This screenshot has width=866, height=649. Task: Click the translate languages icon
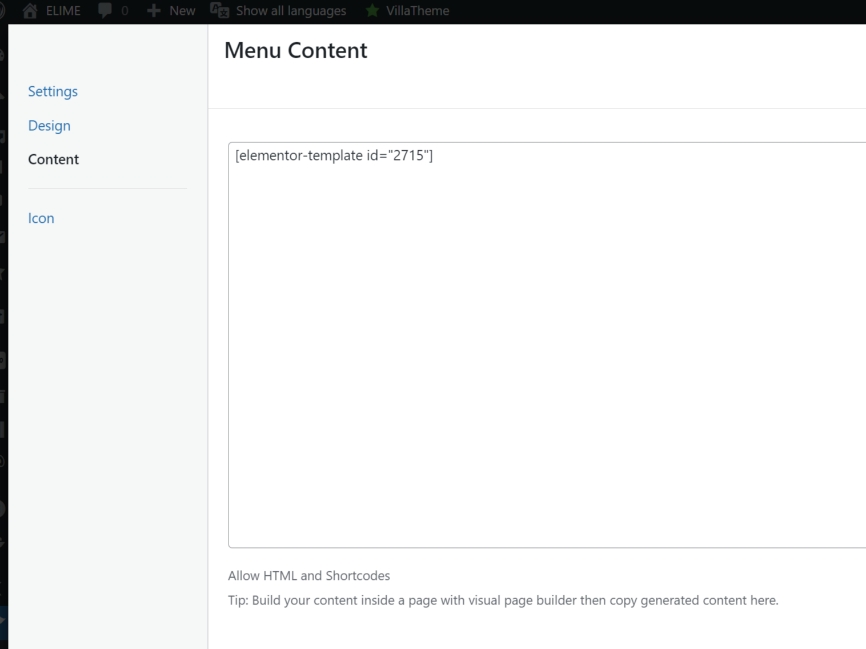[220, 11]
